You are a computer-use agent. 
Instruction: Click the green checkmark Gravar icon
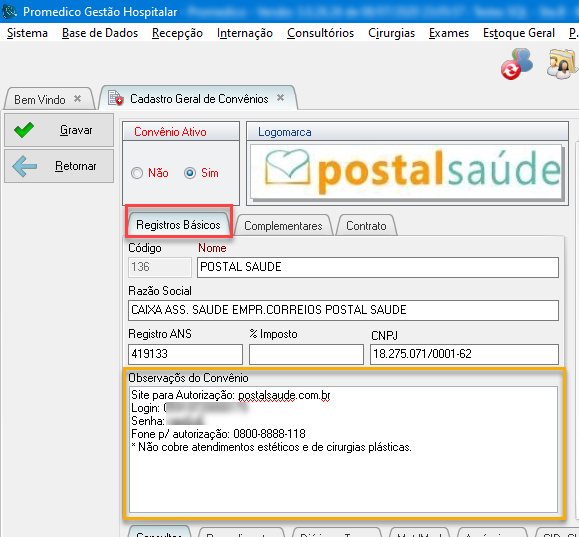click(x=24, y=130)
